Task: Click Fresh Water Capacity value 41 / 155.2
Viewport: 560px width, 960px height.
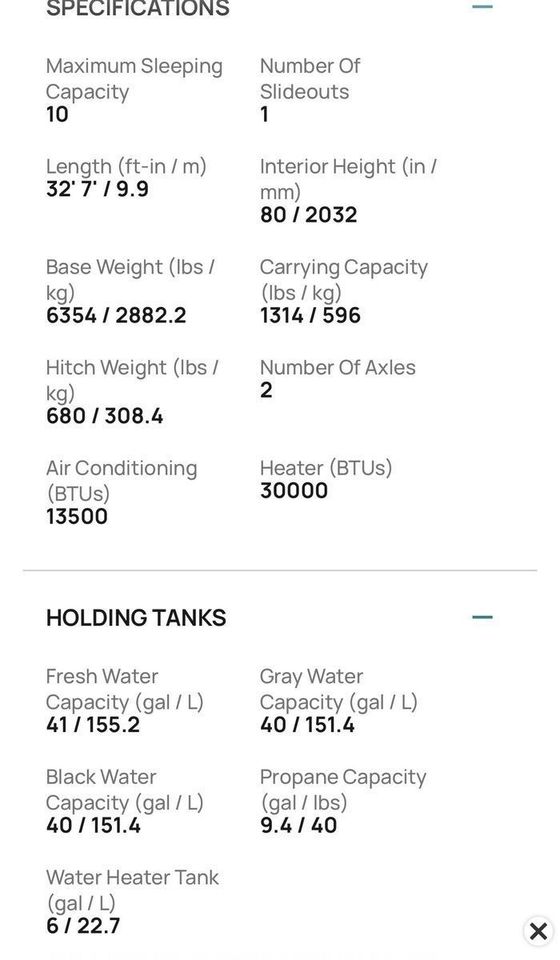Action: [x=93, y=725]
